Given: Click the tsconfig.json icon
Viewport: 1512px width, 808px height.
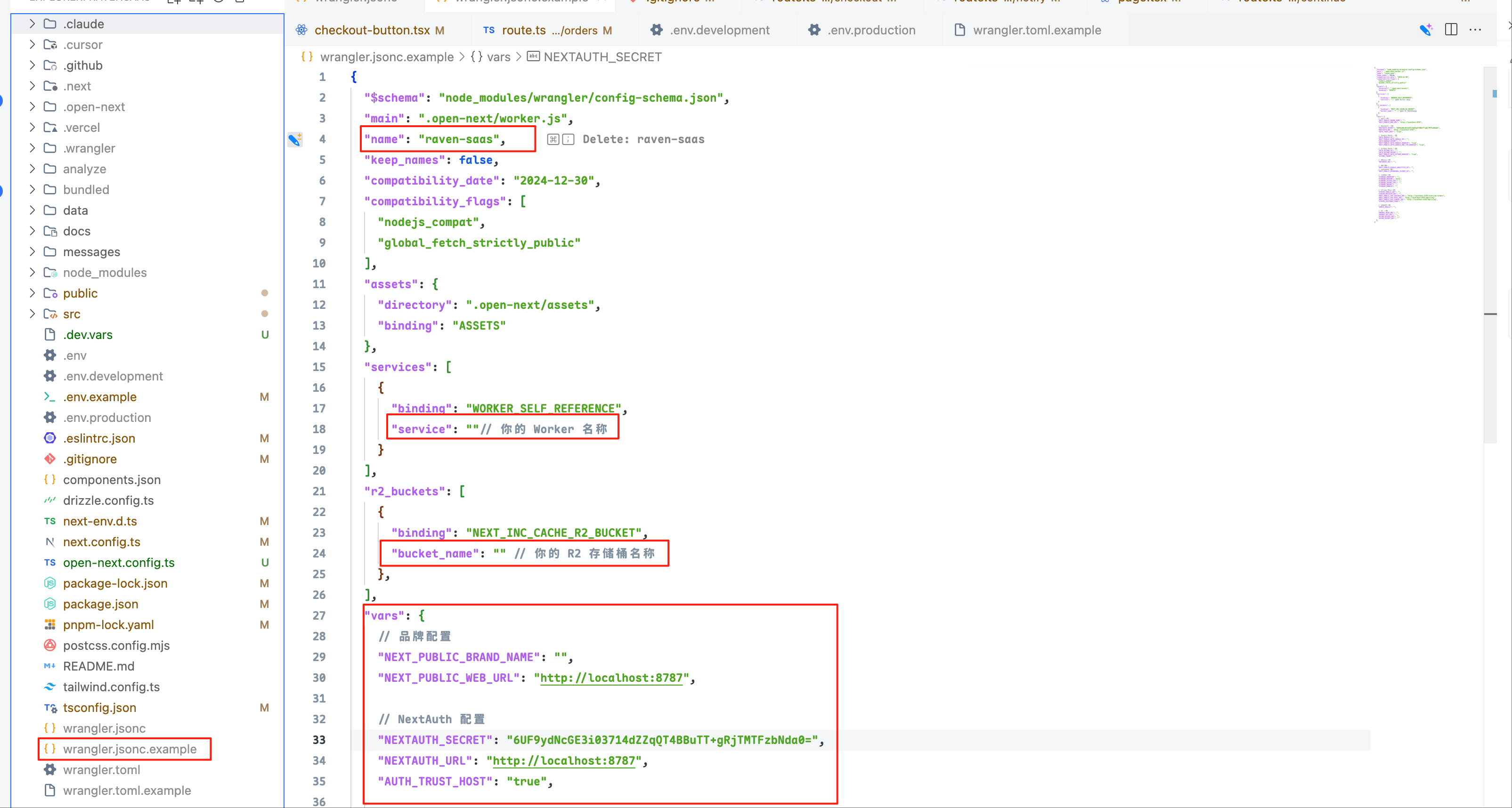Looking at the screenshot, I should (x=50, y=708).
